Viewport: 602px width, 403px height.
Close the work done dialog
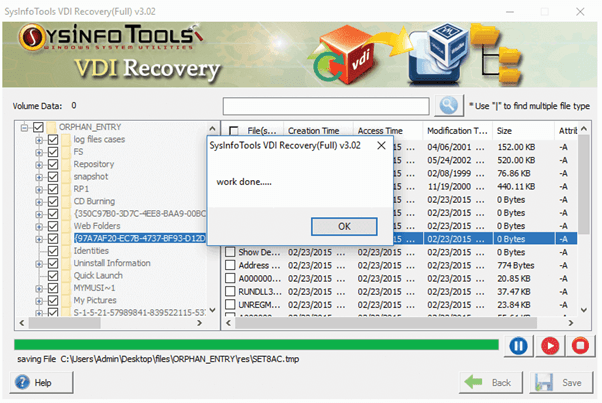381,145
